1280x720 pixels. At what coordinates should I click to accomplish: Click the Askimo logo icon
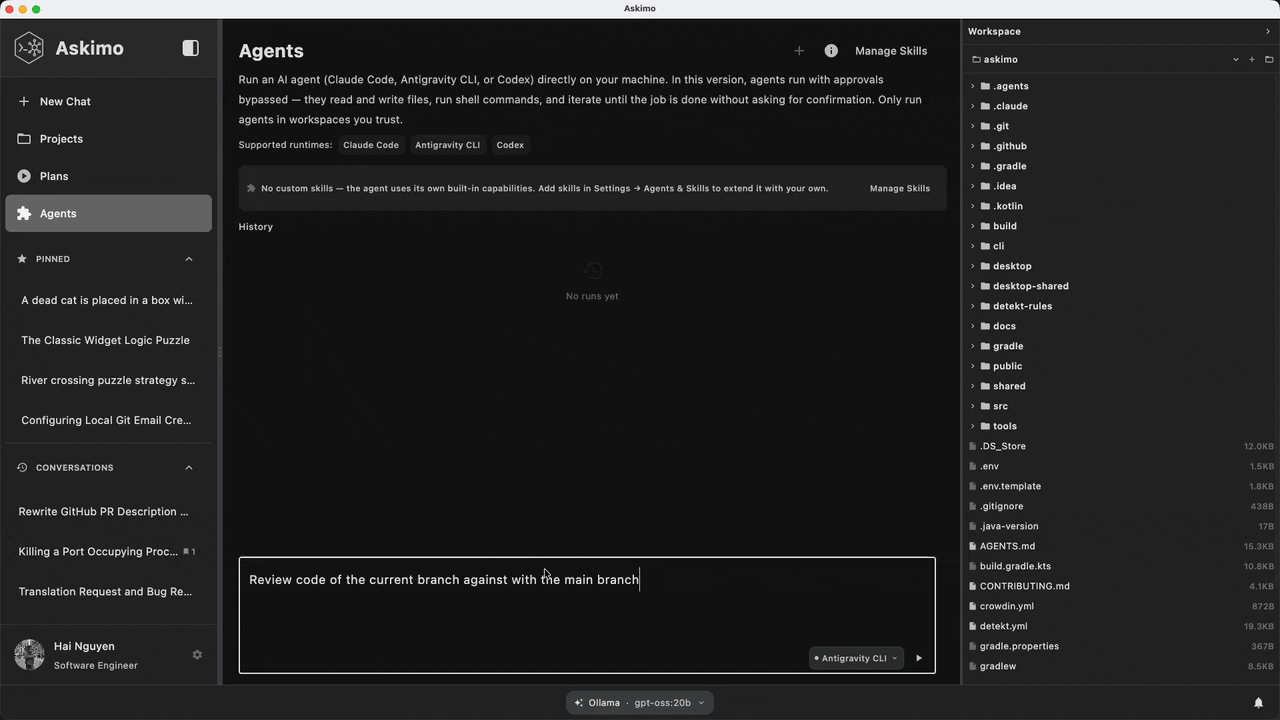point(29,48)
